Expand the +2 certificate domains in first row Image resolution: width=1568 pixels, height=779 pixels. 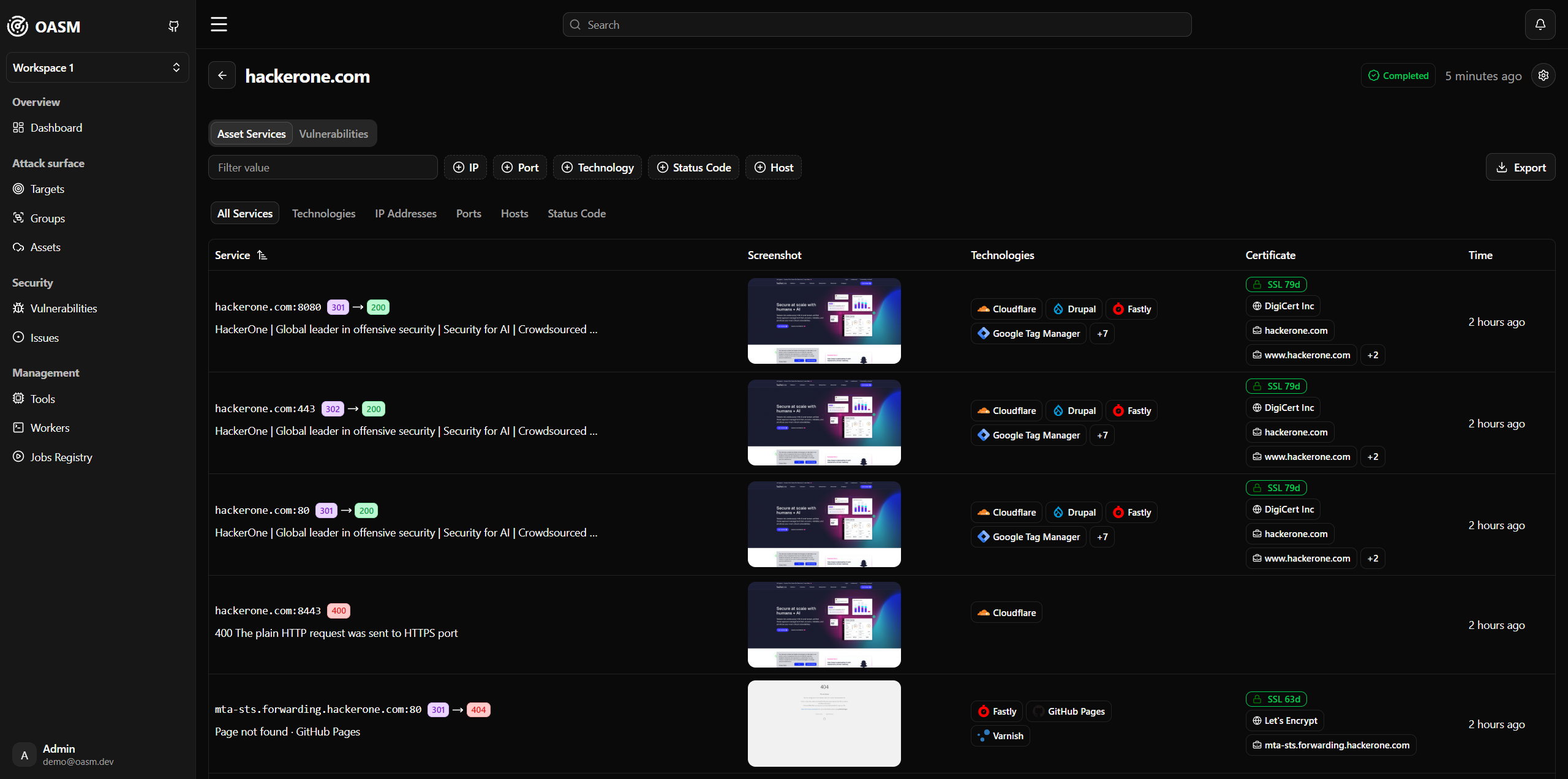tap(1373, 355)
